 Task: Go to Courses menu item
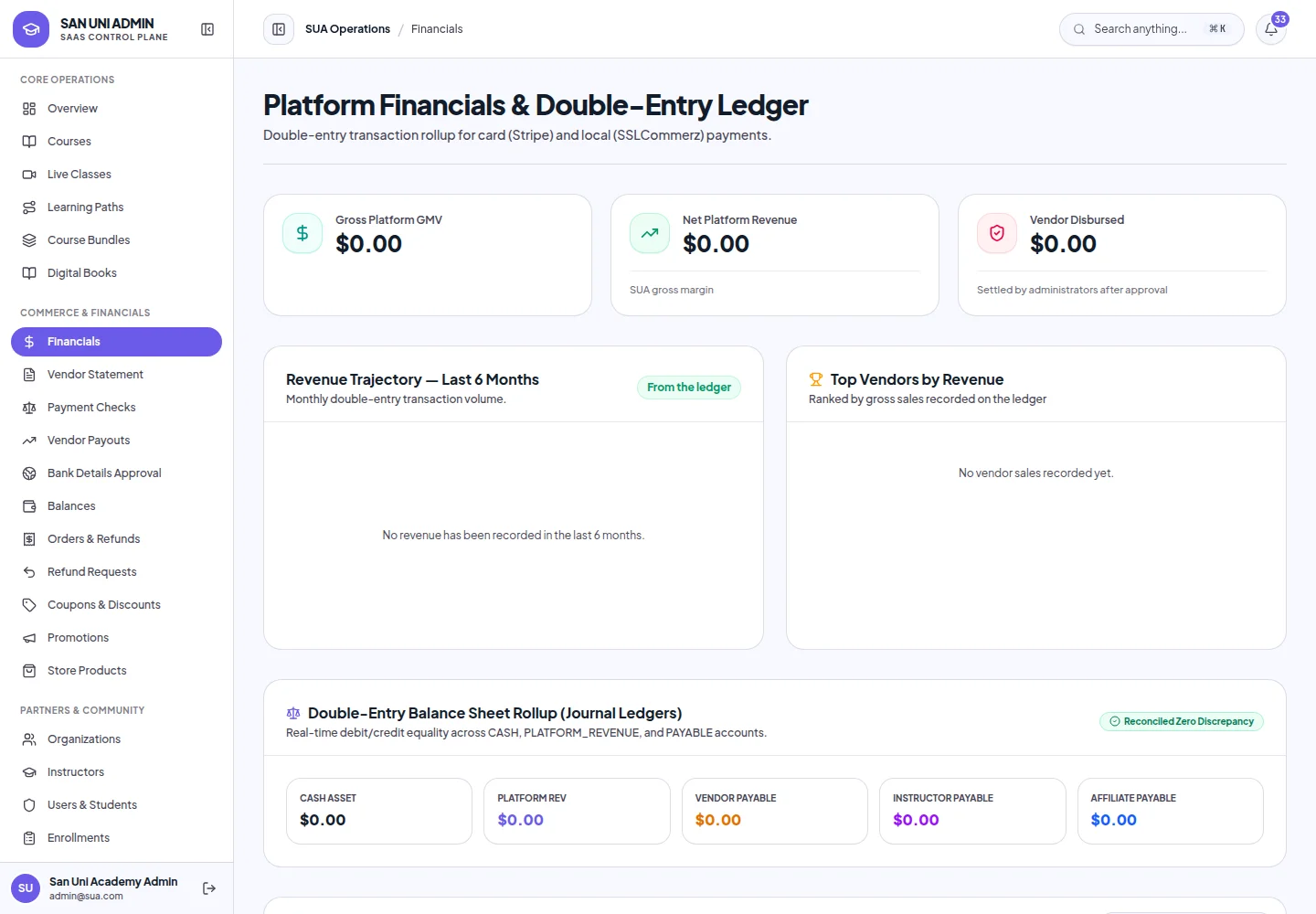(116, 142)
